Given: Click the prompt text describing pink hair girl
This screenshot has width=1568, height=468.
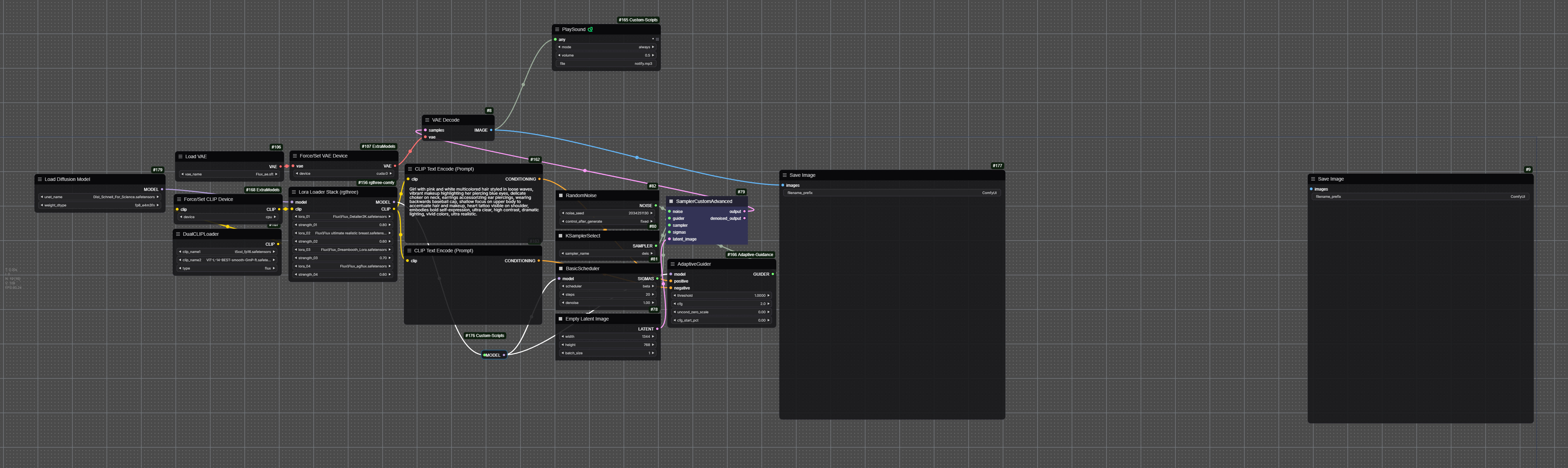Looking at the screenshot, I should click(x=474, y=202).
